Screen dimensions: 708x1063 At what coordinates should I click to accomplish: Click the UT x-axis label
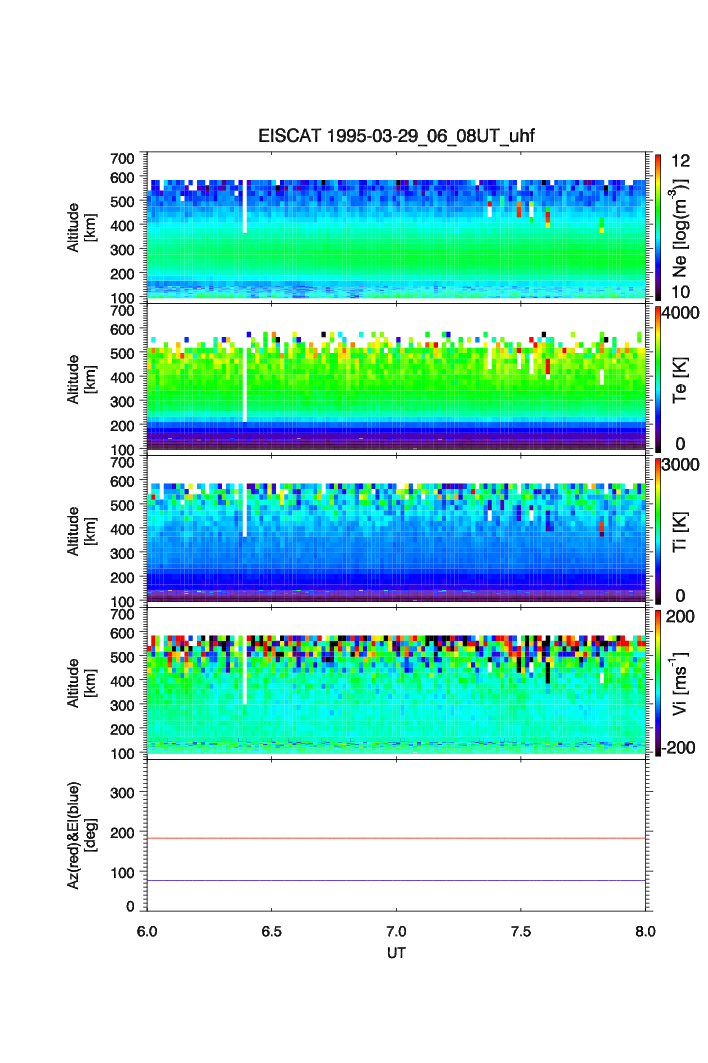coord(397,953)
